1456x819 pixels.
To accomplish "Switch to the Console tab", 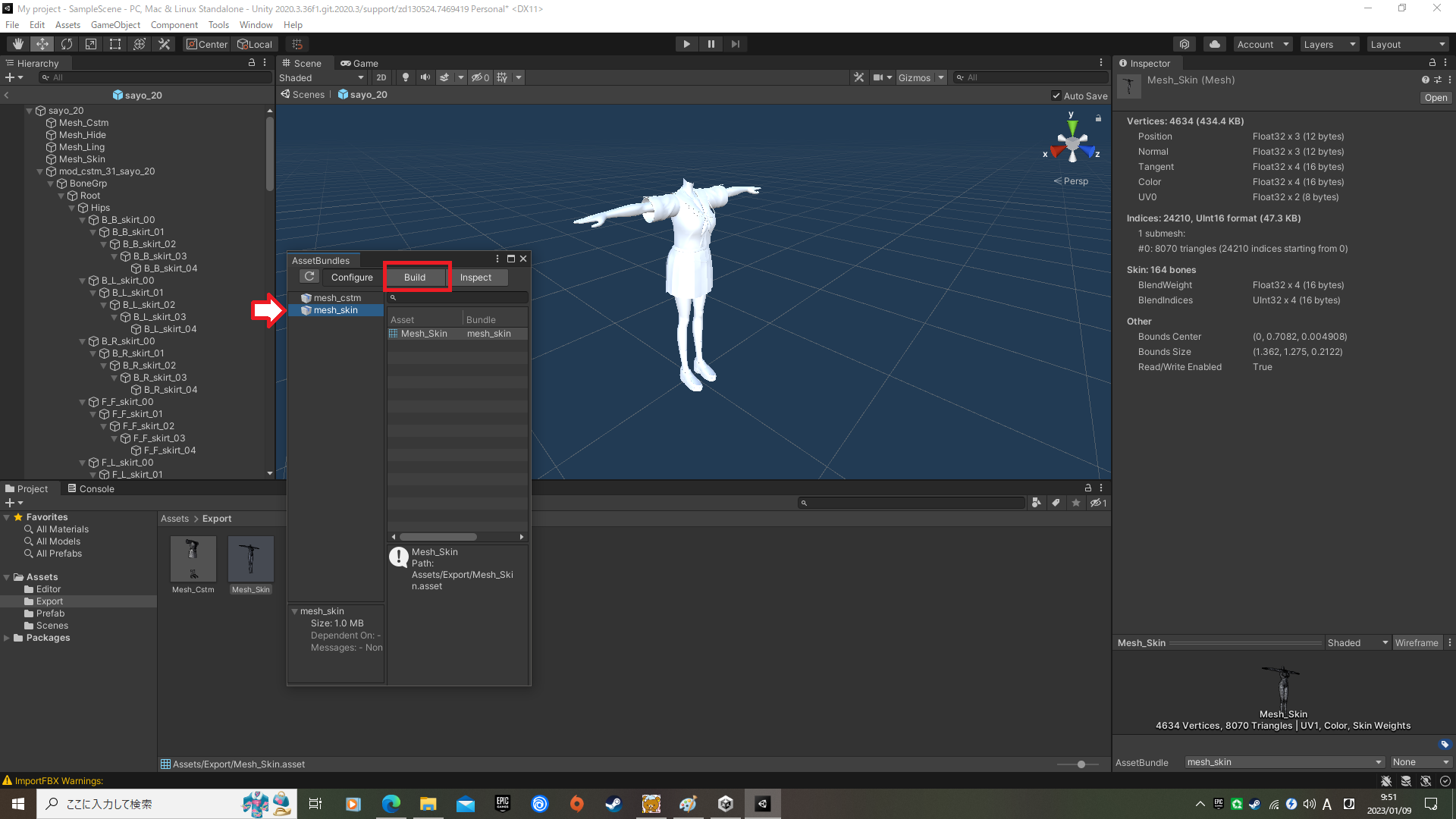I will point(91,488).
